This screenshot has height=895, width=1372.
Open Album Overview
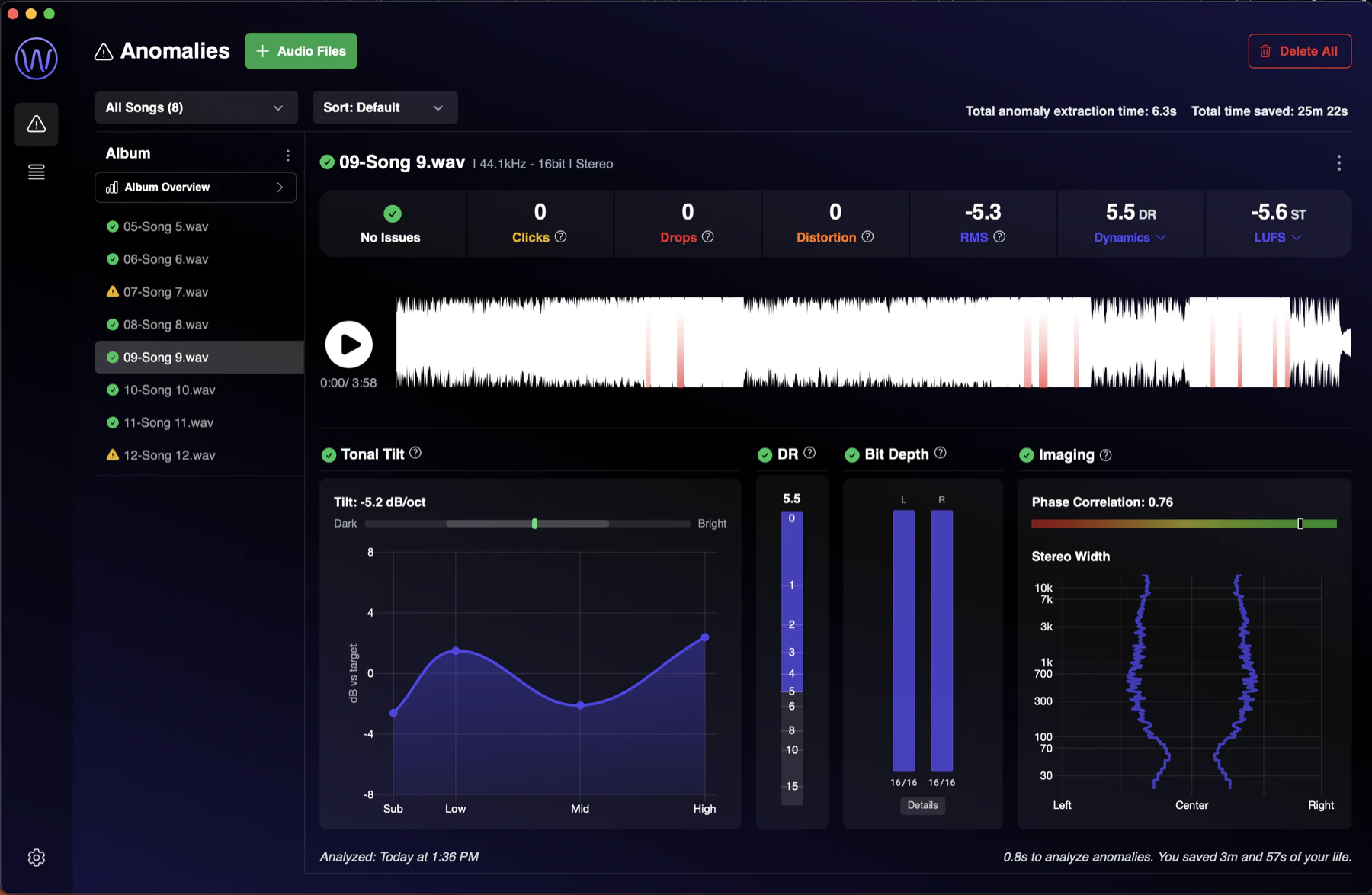[195, 188]
